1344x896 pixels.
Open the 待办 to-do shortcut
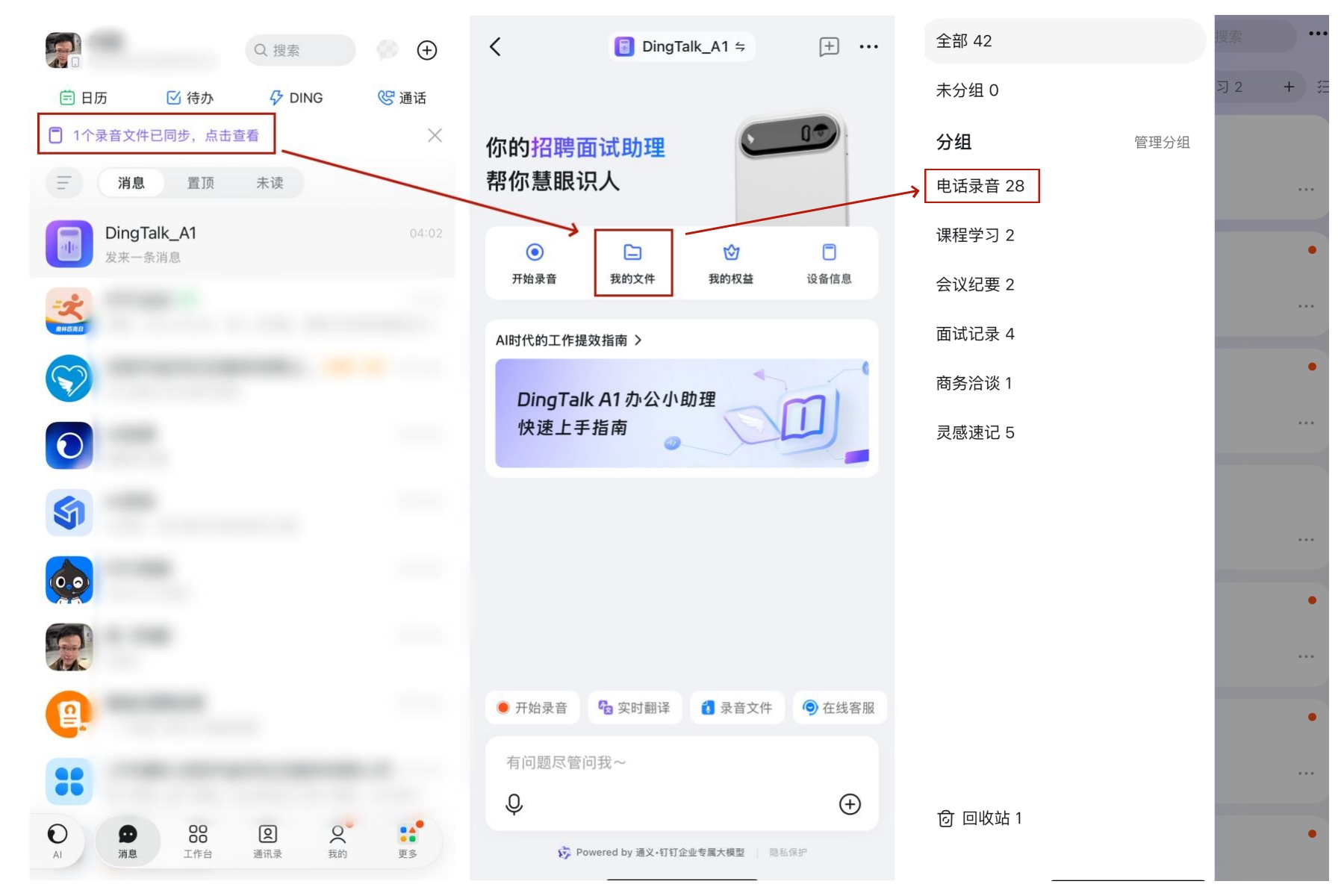point(190,98)
